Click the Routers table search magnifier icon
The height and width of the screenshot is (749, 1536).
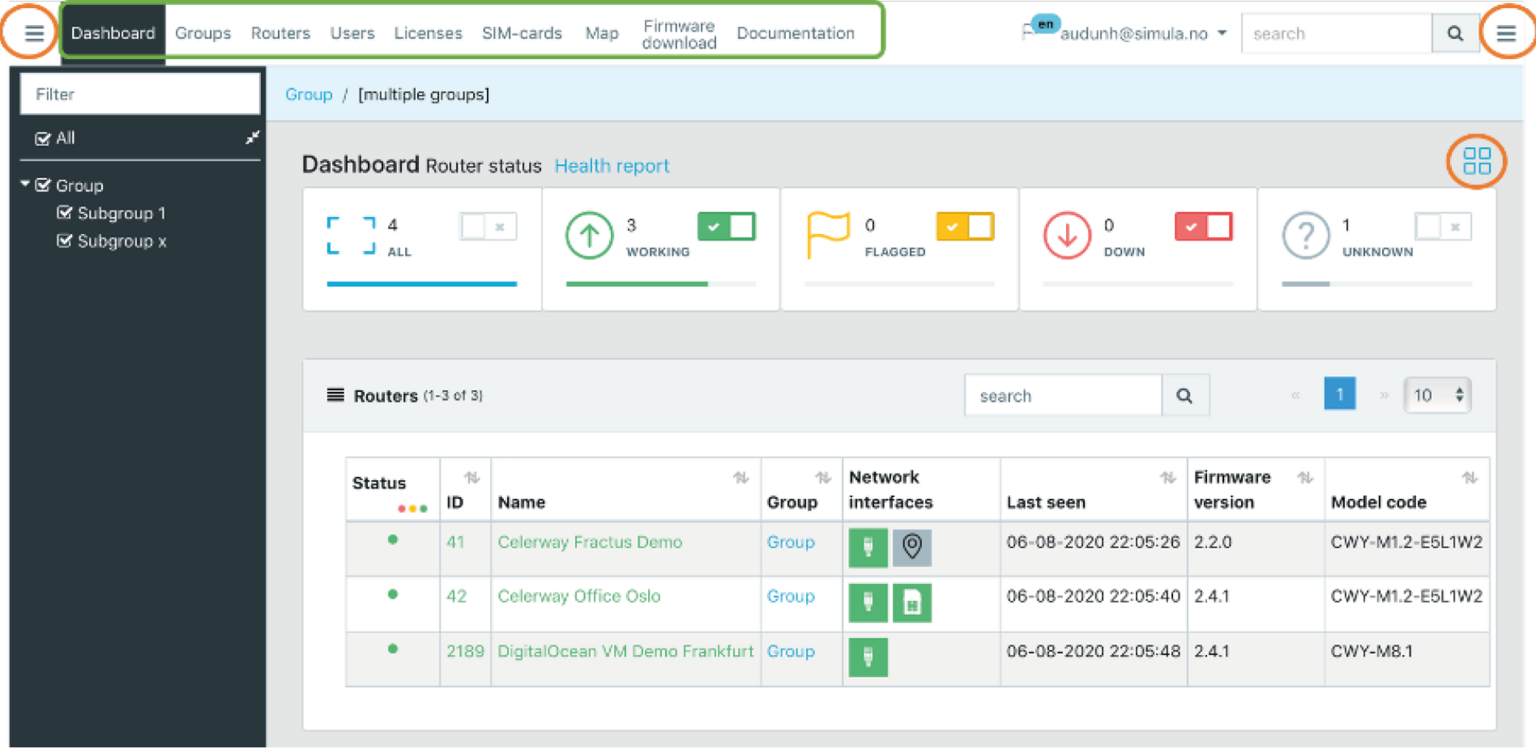[x=1185, y=396]
